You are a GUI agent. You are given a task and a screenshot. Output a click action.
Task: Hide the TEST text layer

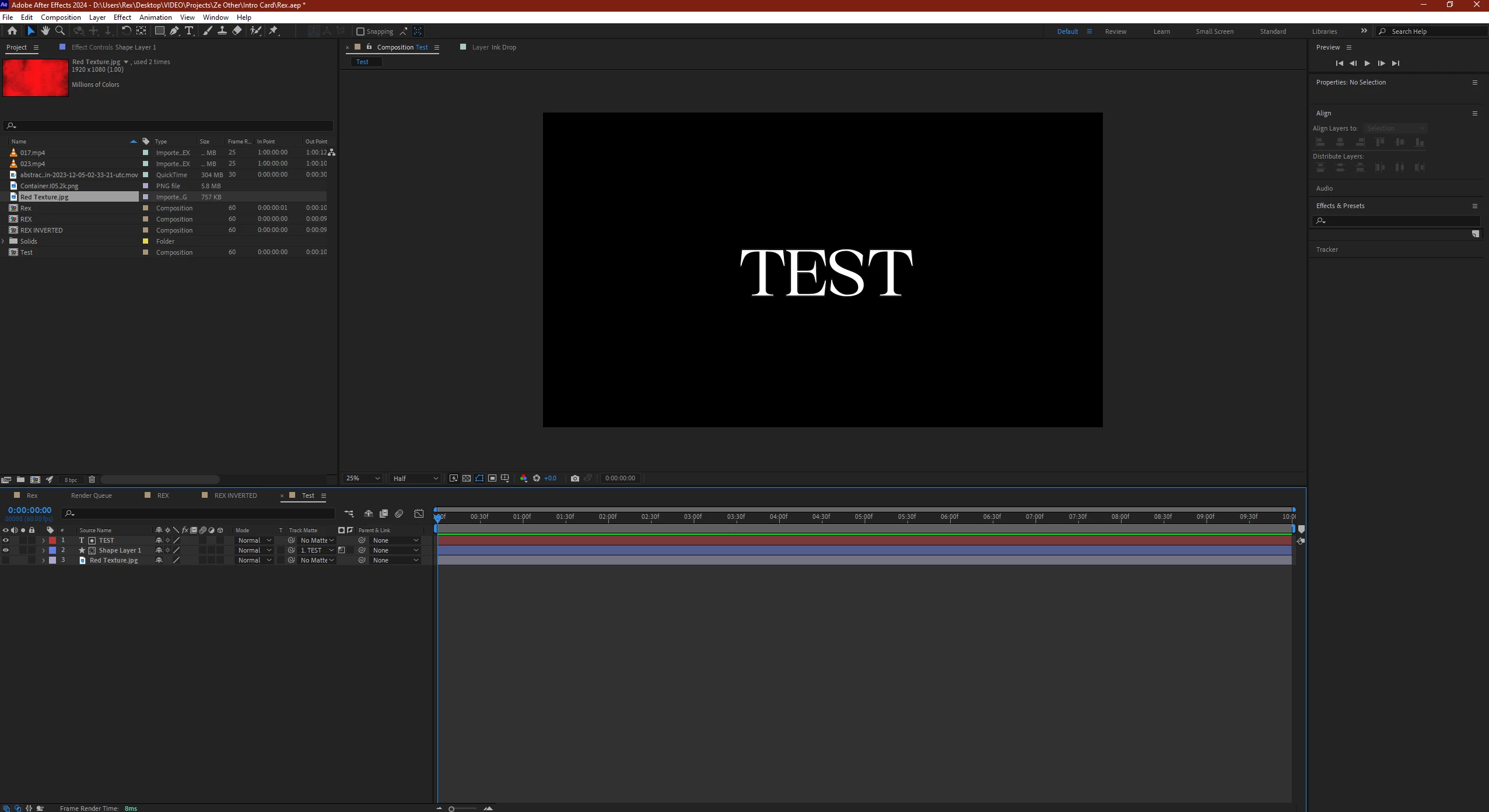[6, 540]
